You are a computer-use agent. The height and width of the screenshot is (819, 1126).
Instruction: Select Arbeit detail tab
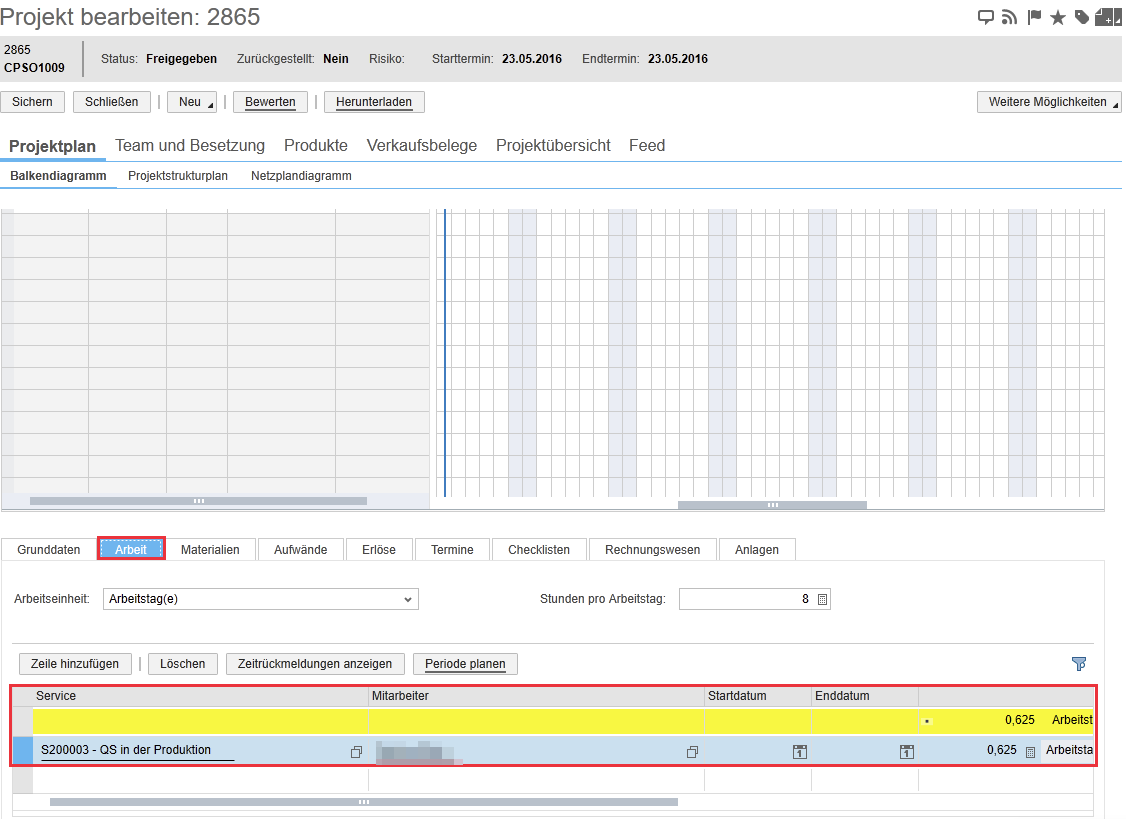[x=131, y=550]
